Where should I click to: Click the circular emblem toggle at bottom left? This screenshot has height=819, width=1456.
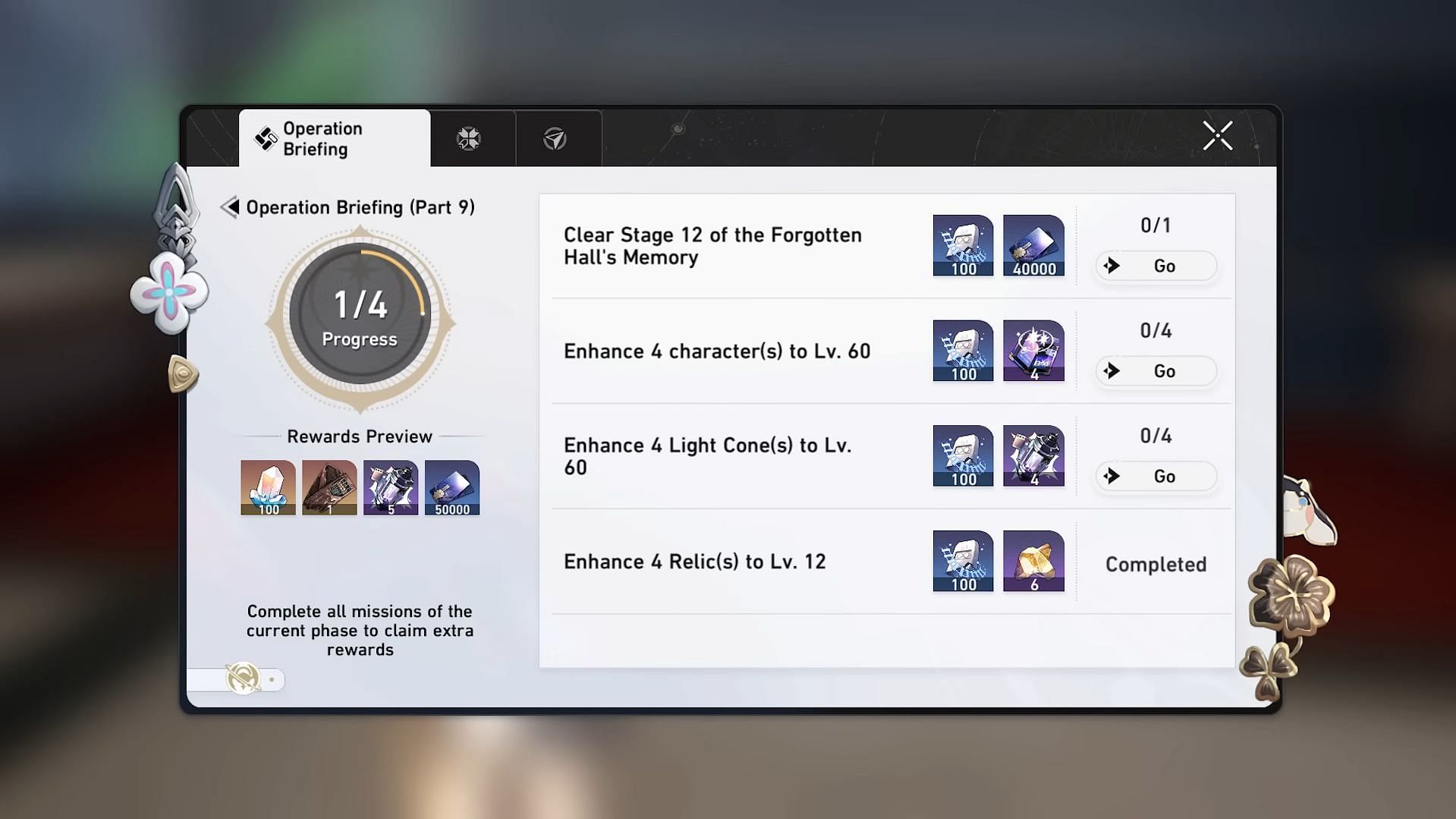244,679
